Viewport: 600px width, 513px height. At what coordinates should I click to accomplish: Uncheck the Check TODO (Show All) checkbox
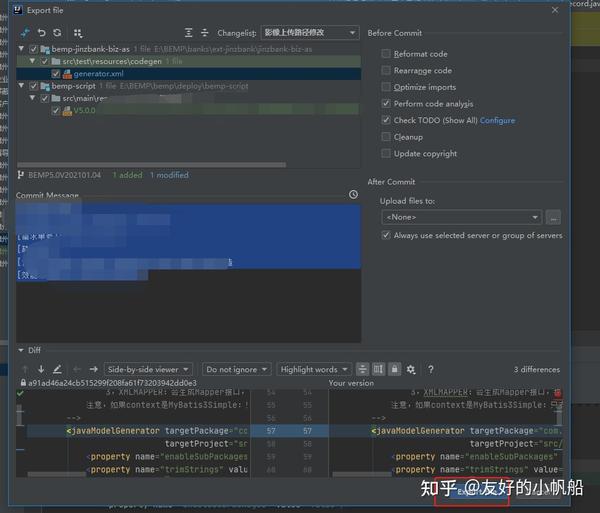pos(386,120)
